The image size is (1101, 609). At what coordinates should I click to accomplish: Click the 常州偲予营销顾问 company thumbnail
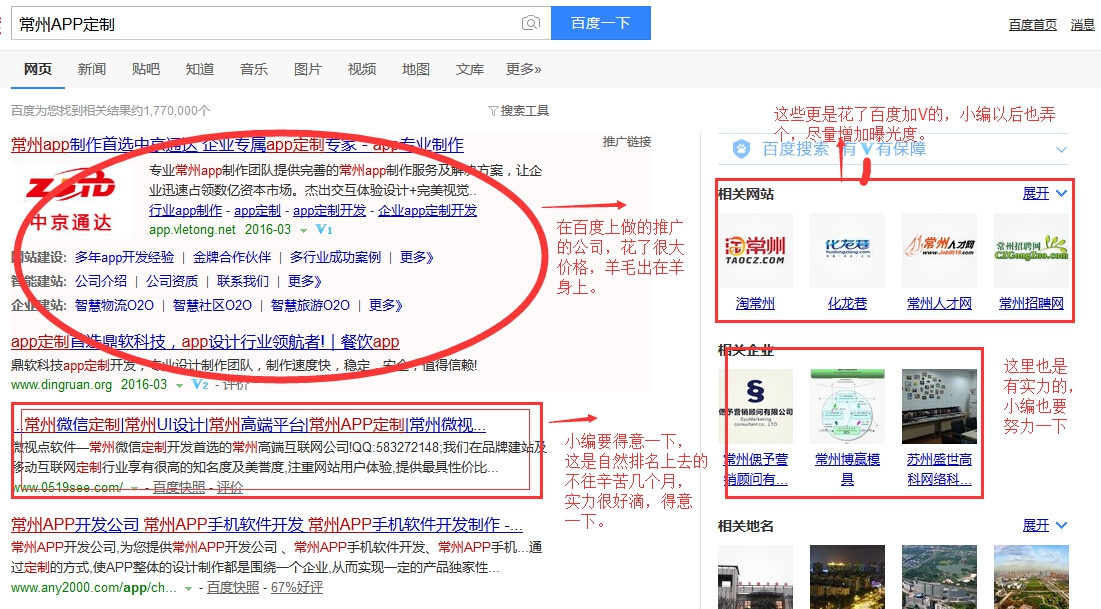point(756,407)
